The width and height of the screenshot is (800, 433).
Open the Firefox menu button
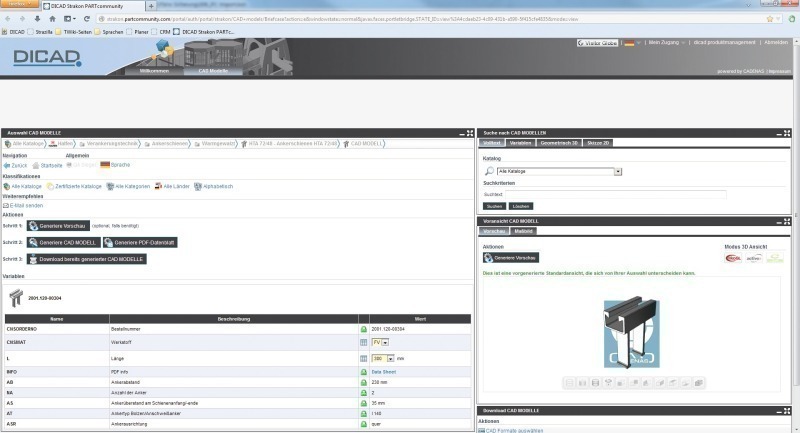(19, 4)
